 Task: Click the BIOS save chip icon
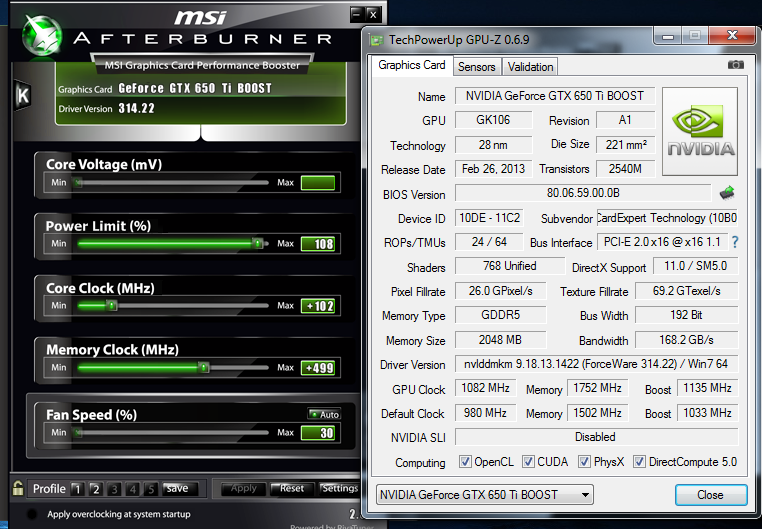coord(727,193)
